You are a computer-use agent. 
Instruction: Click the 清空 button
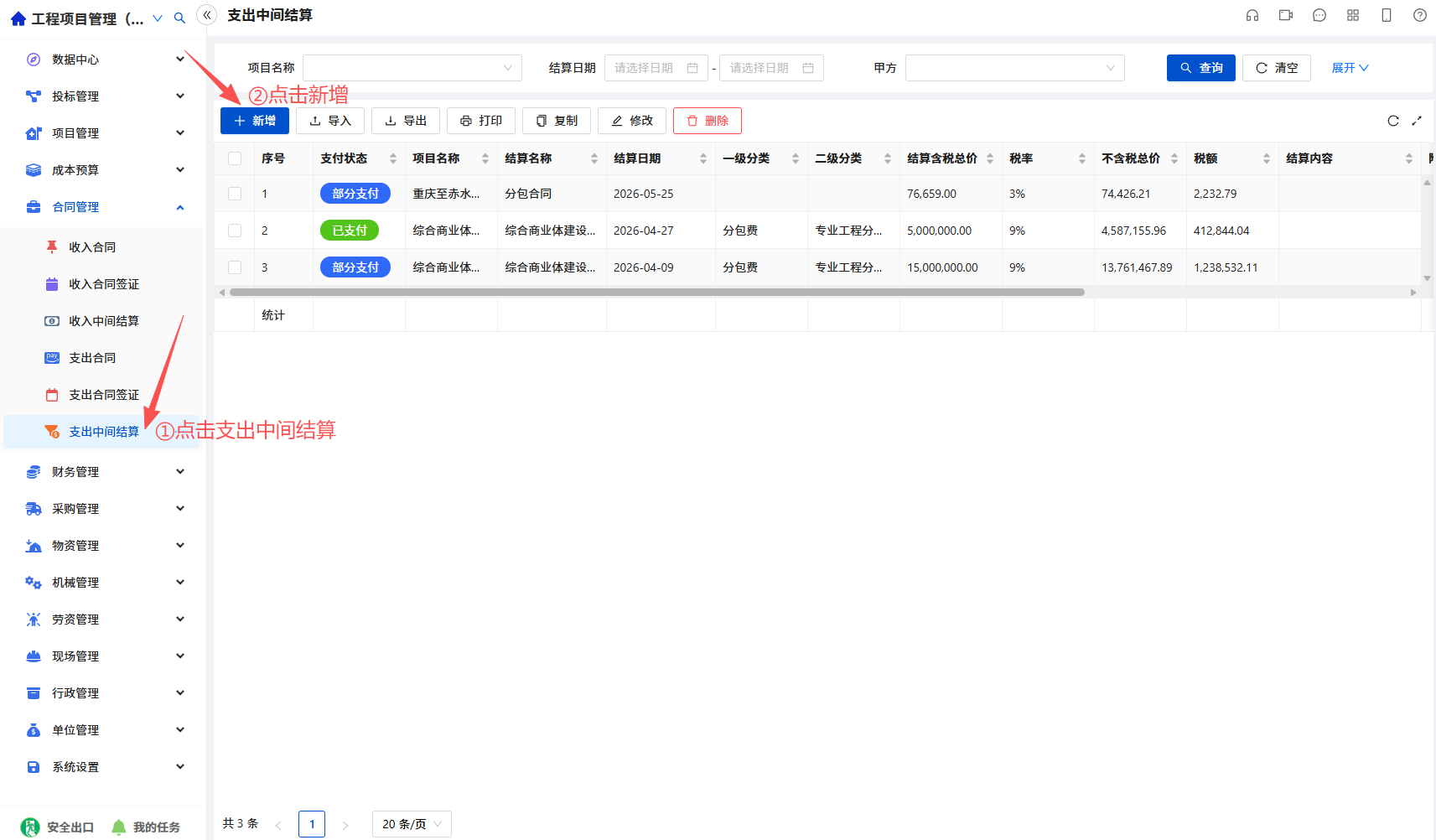tap(1277, 68)
